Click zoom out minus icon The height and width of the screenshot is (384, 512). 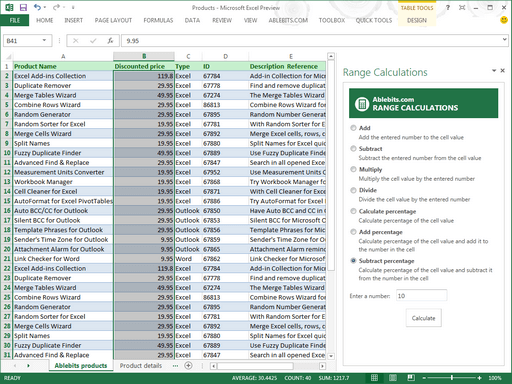(424, 378)
